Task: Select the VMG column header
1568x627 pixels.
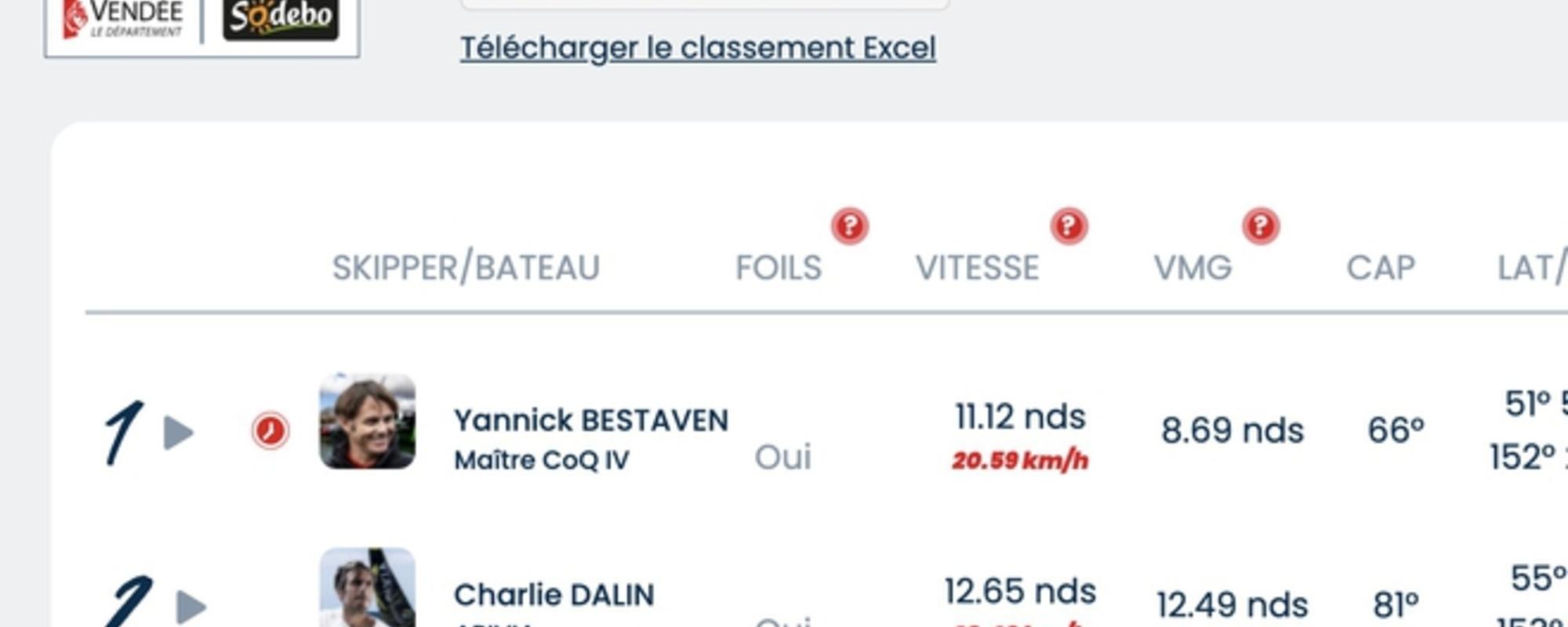Action: [x=1192, y=268]
